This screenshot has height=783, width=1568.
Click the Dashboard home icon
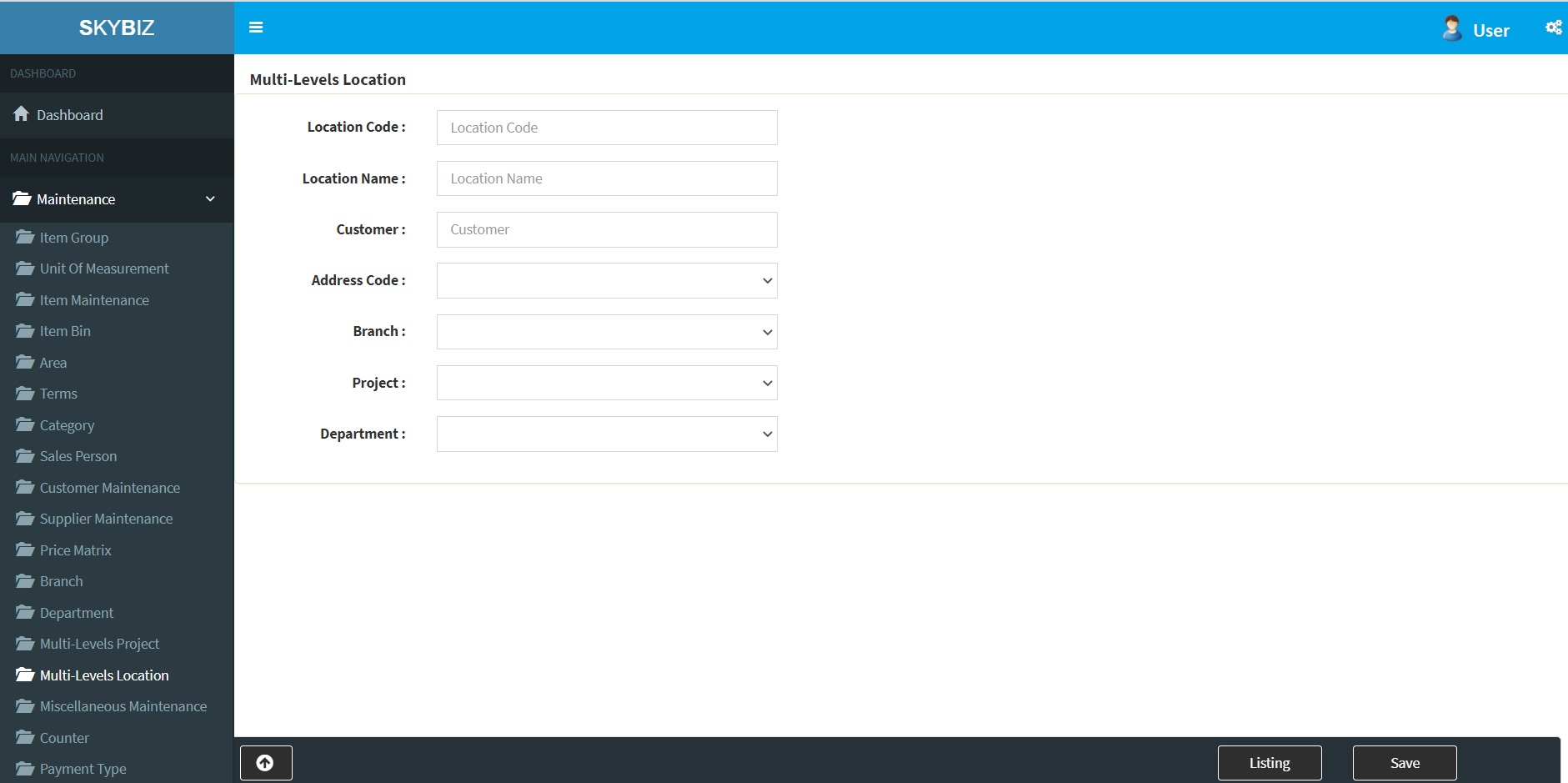[21, 114]
